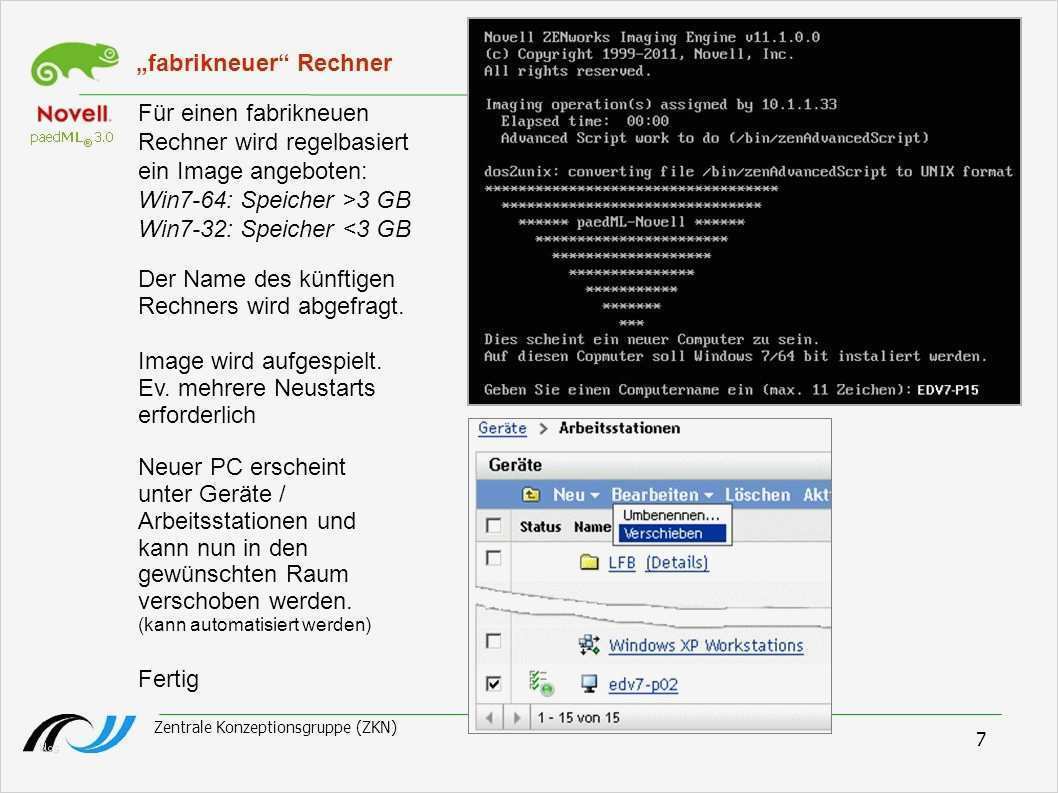Screen dimensions: 1058x793
Task: Click 'dos2unix: converting file' console line
Action: [x=748, y=171]
